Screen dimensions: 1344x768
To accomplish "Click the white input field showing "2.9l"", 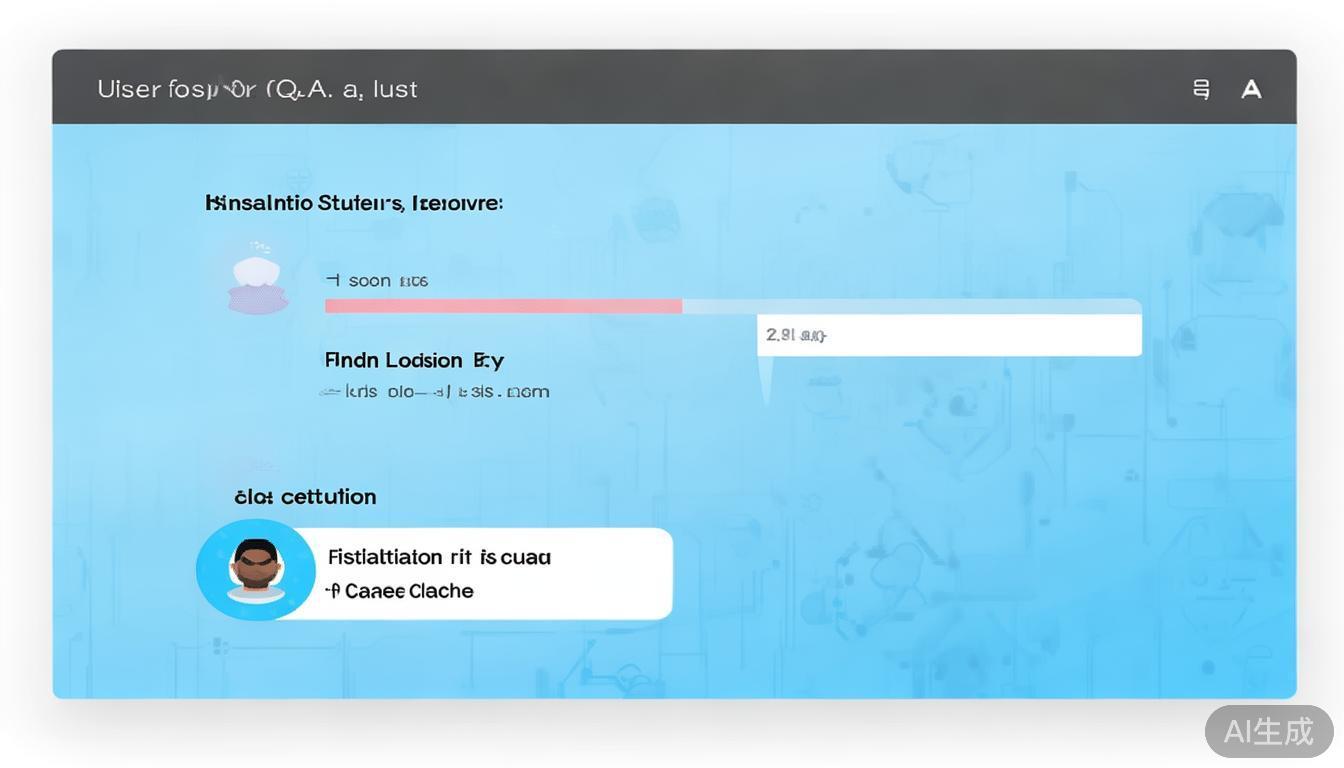I will pyautogui.click(x=948, y=335).
